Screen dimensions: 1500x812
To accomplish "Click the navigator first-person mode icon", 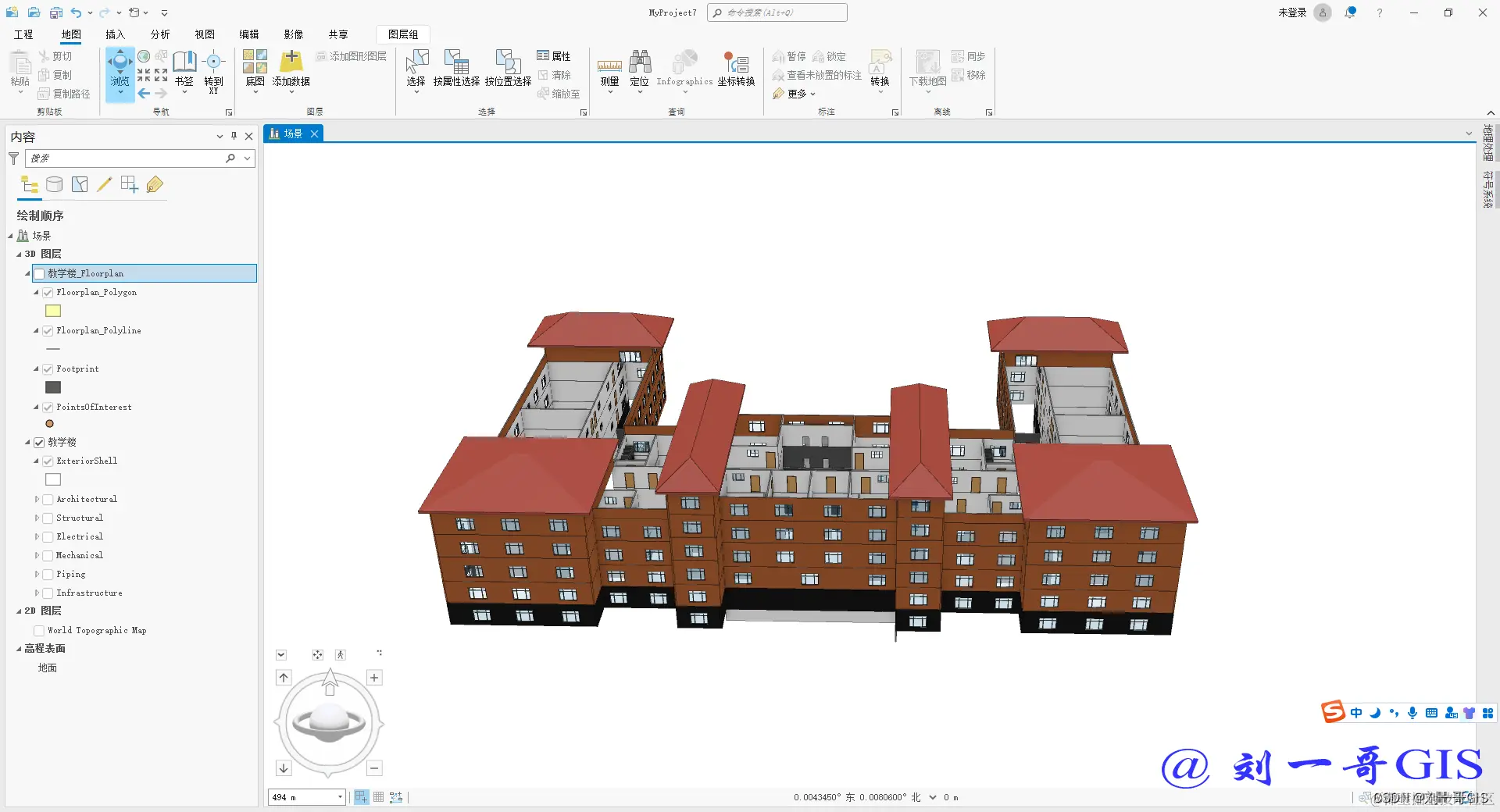I will pos(341,655).
